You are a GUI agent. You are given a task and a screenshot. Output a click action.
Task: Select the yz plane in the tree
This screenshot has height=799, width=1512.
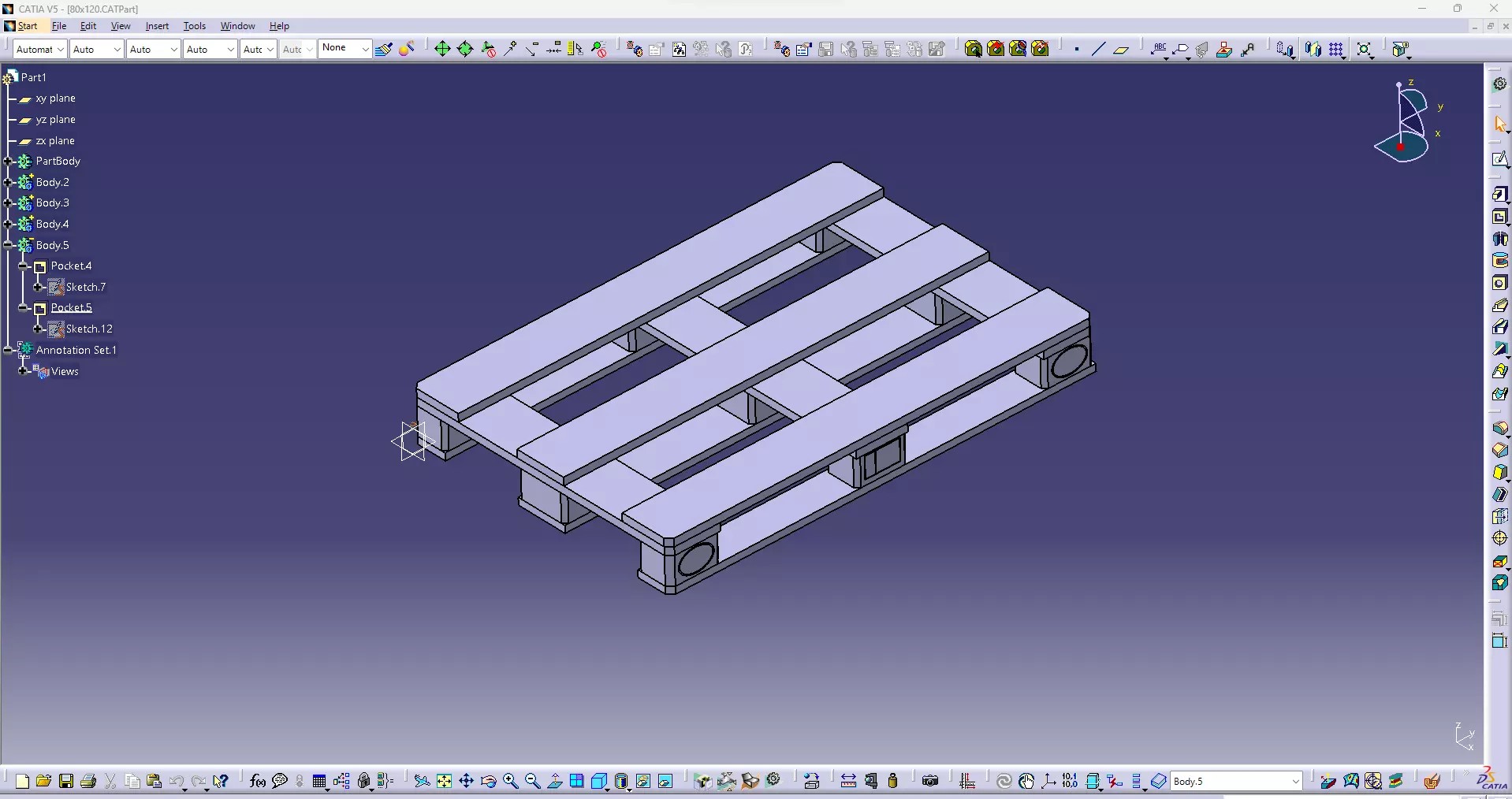point(55,120)
